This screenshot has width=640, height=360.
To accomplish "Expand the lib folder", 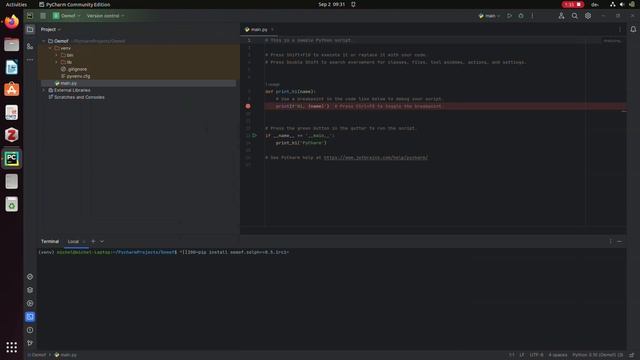I will [57, 62].
